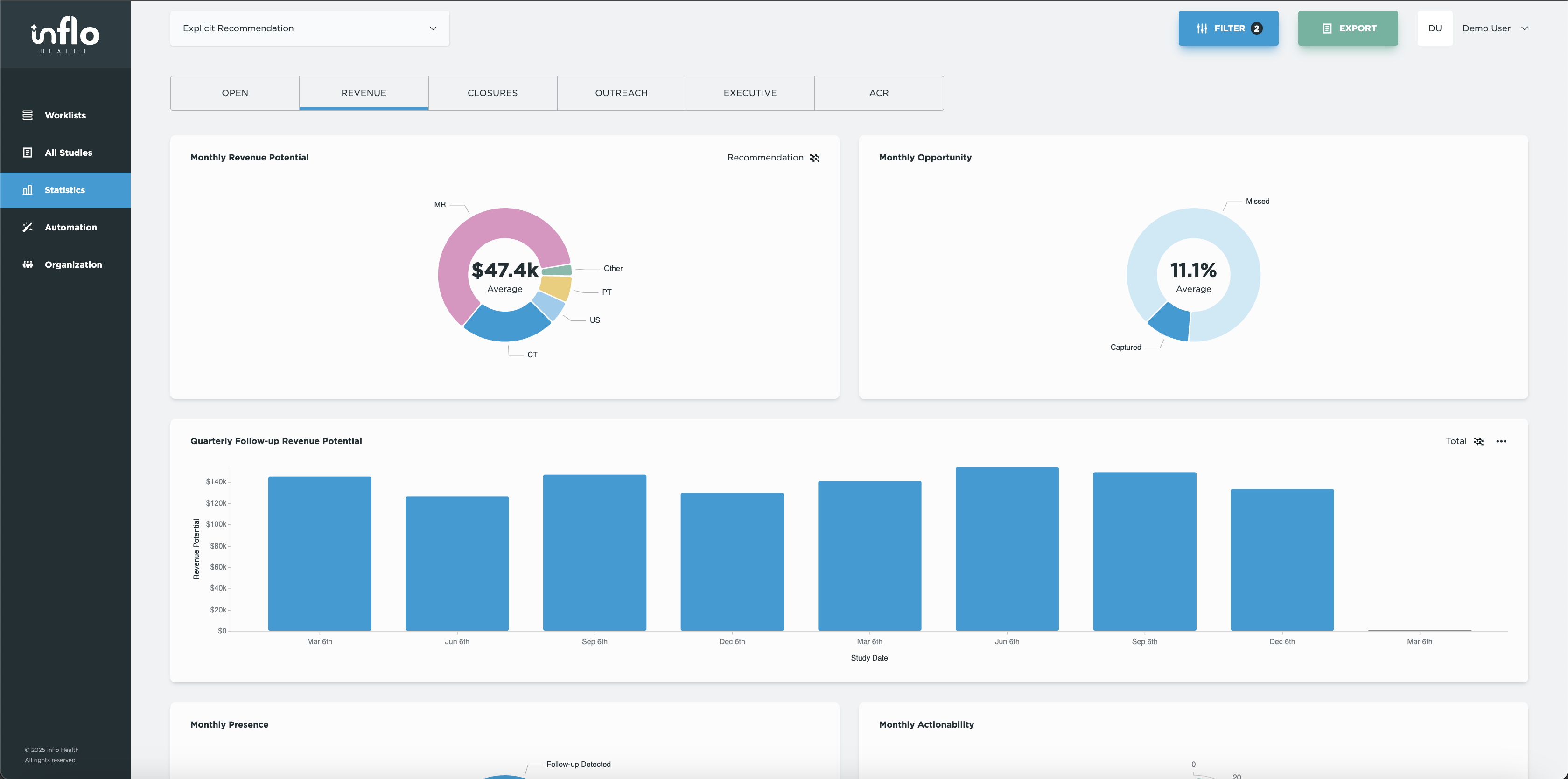
Task: Click the Worklists sidebar icon
Action: coord(28,115)
